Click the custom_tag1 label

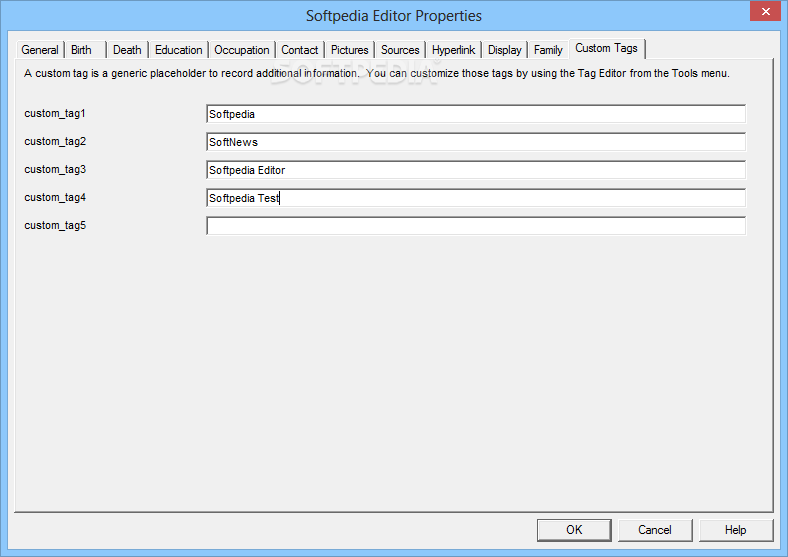click(55, 114)
